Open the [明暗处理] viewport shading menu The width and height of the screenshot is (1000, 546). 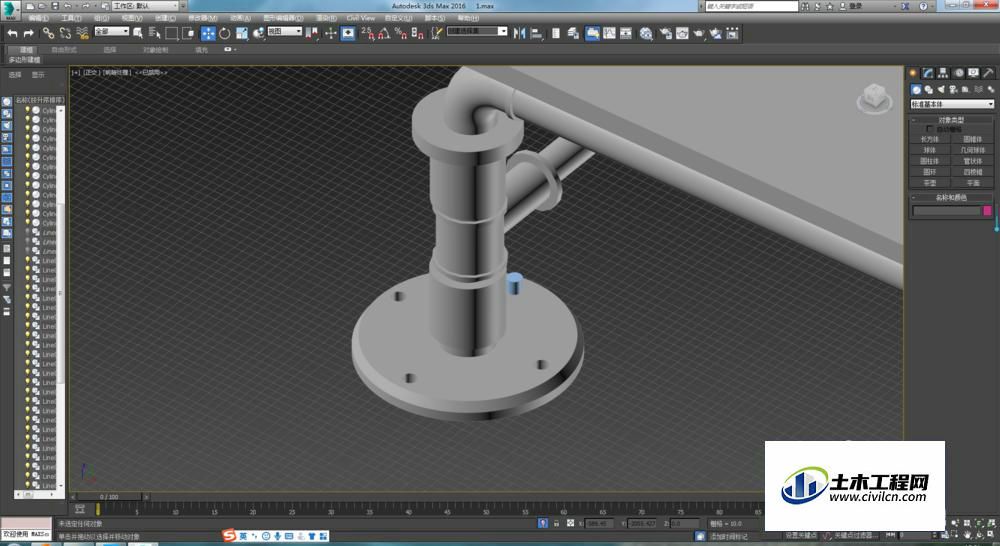[117, 73]
